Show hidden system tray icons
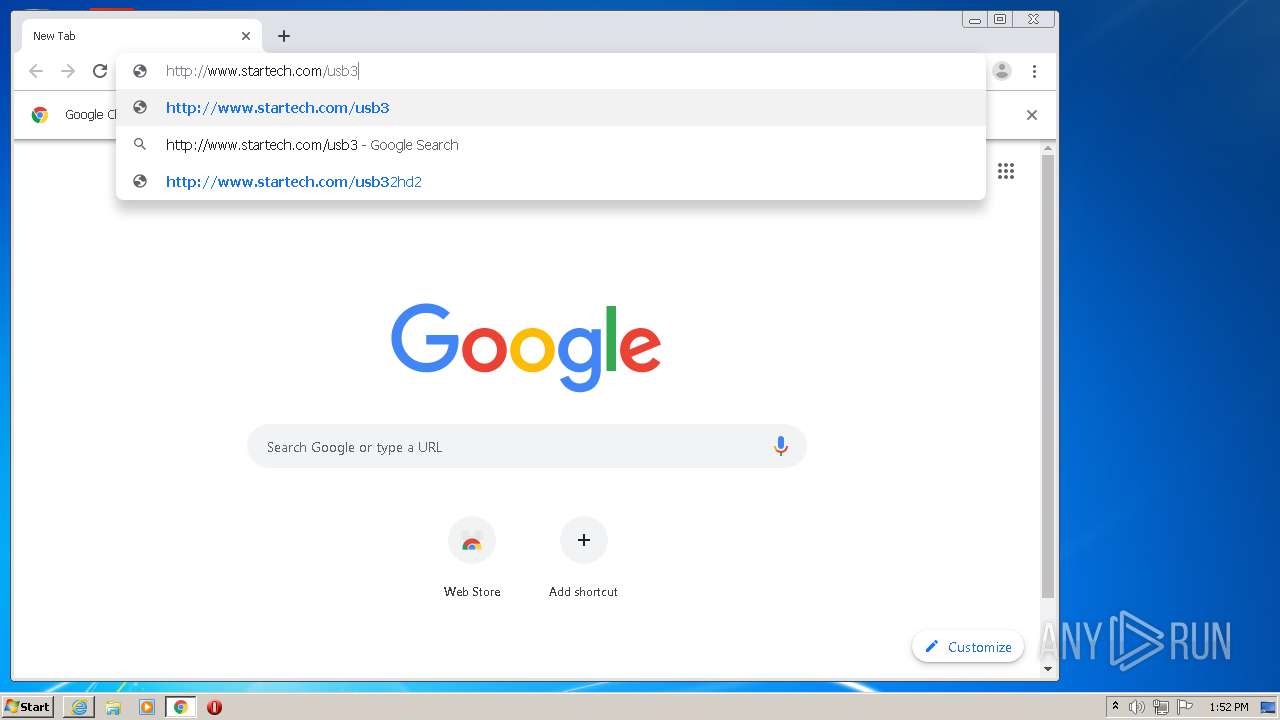The height and width of the screenshot is (720, 1280). 1115,707
